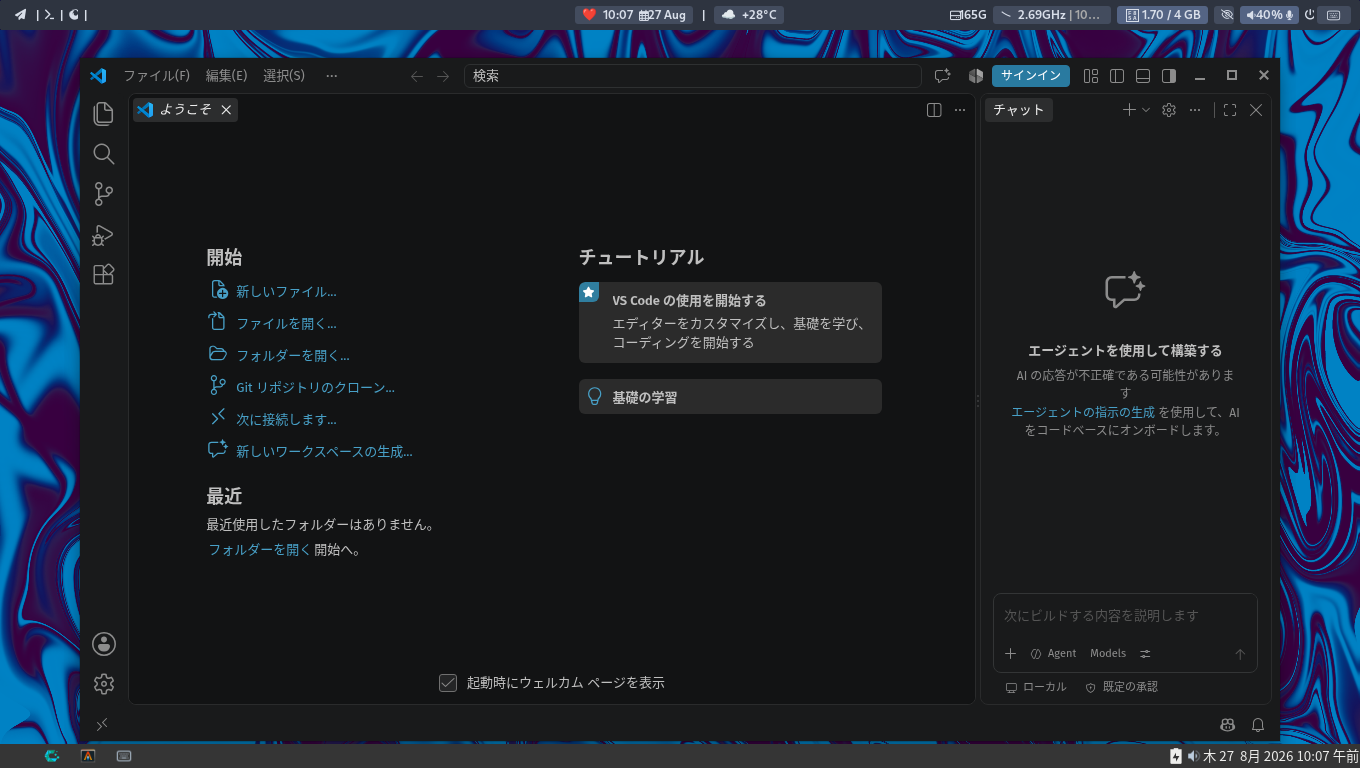Open VS Code の使用を開始する walkthrough
The height and width of the screenshot is (768, 1360).
click(730, 322)
